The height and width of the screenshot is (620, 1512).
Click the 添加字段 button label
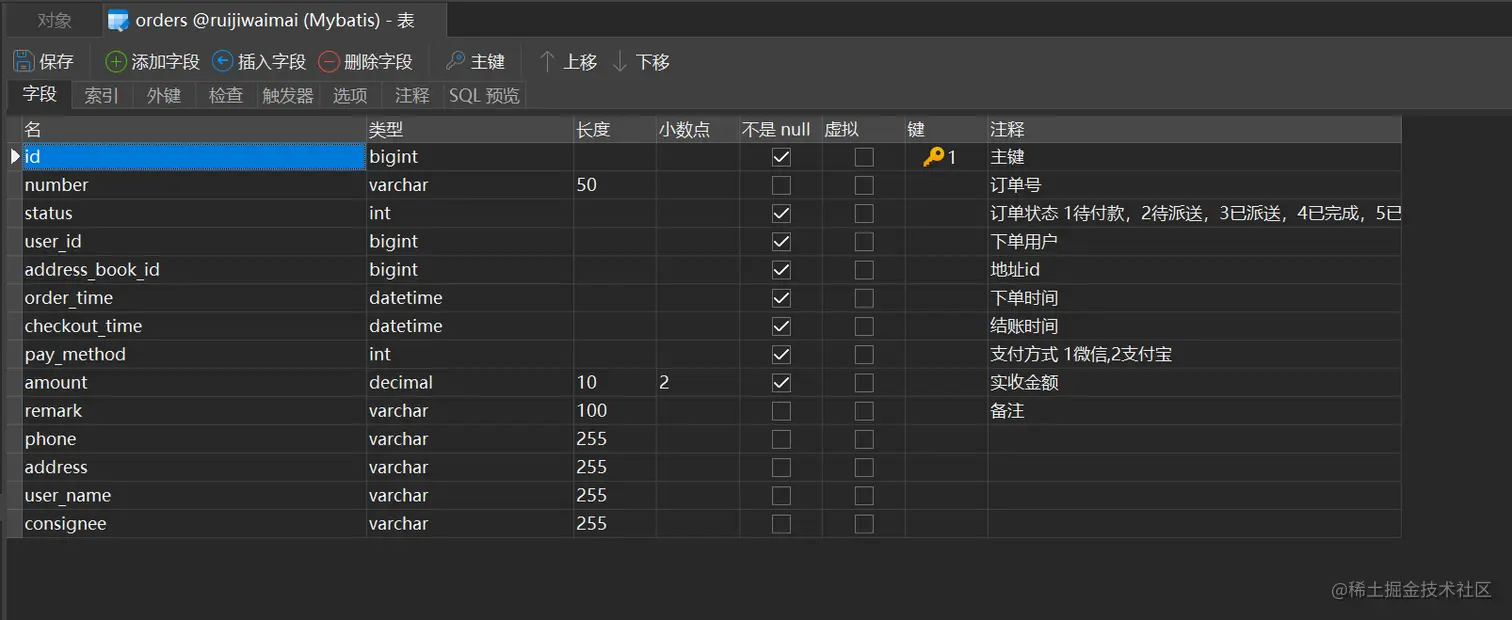click(x=166, y=61)
